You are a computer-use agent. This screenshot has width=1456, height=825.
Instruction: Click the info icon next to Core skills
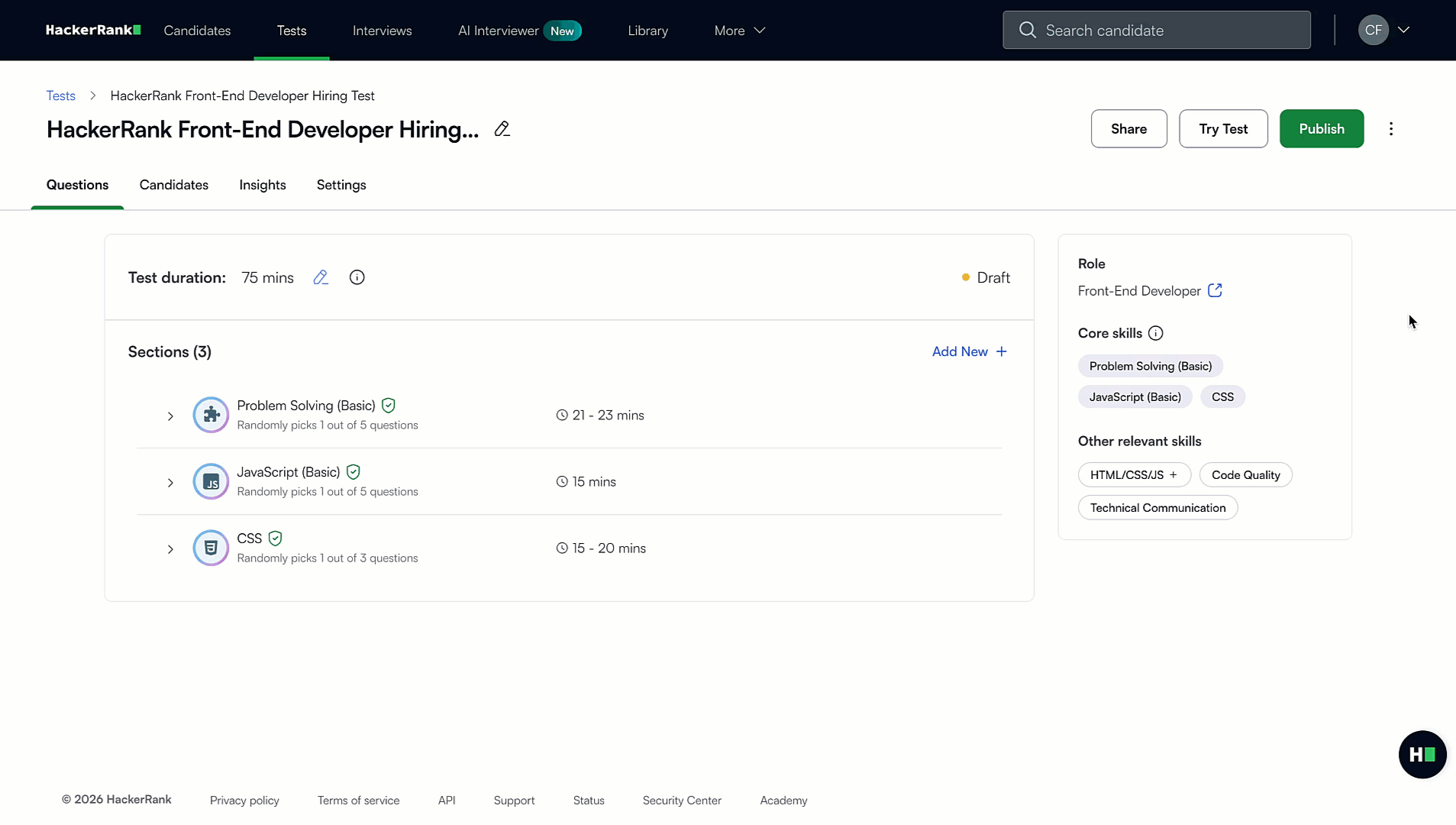1155,333
